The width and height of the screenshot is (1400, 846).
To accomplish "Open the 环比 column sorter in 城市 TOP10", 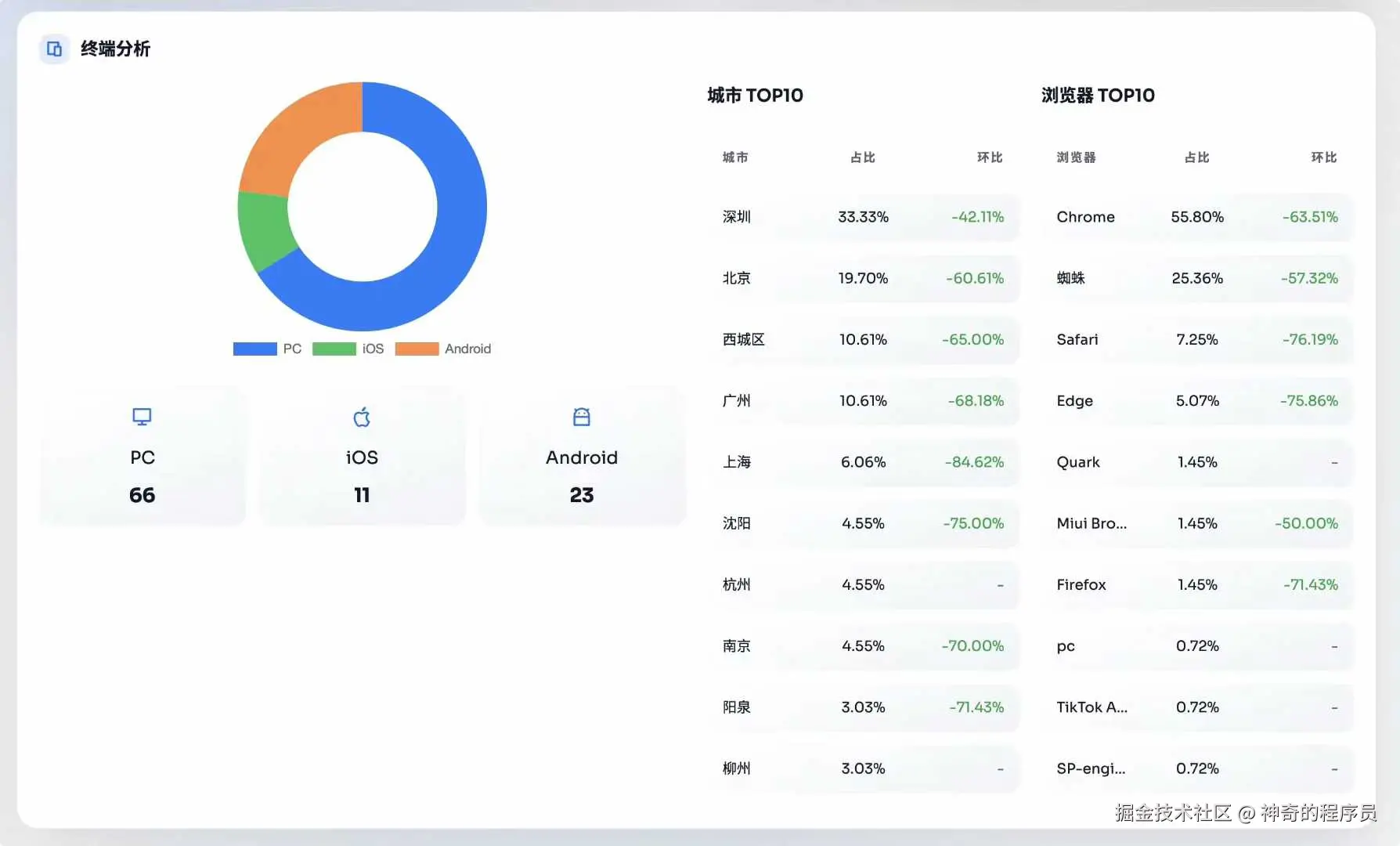I will (x=990, y=157).
